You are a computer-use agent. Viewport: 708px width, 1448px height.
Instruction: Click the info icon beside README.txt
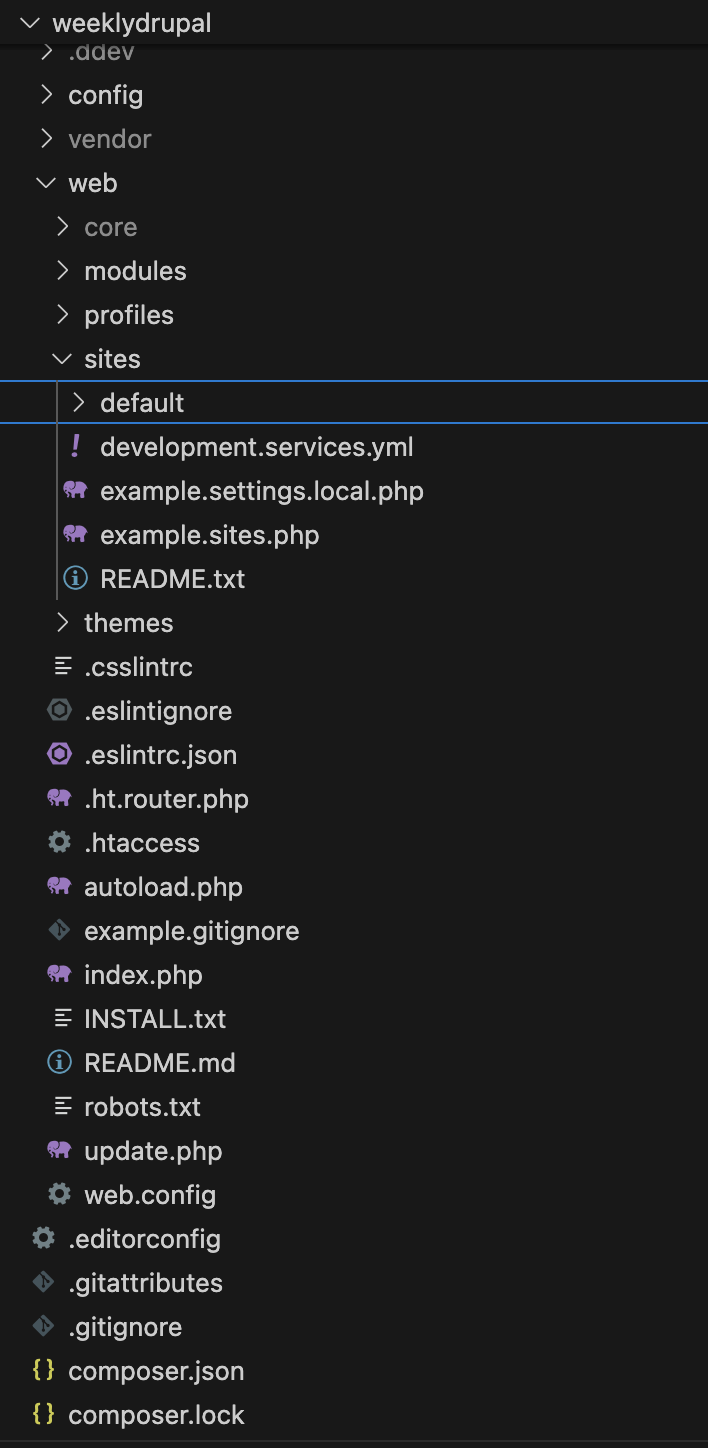pyautogui.click(x=75, y=579)
